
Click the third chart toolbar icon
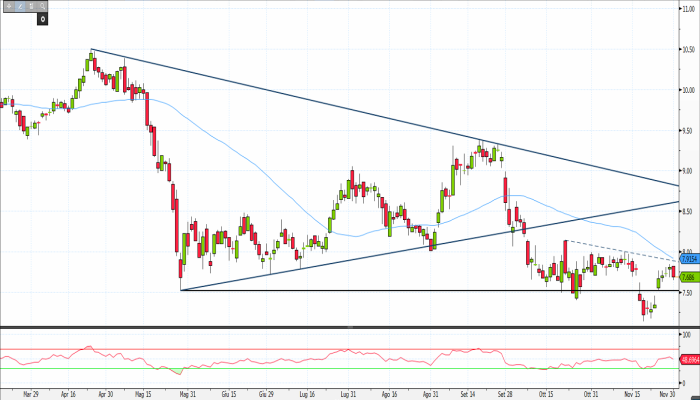31,6
